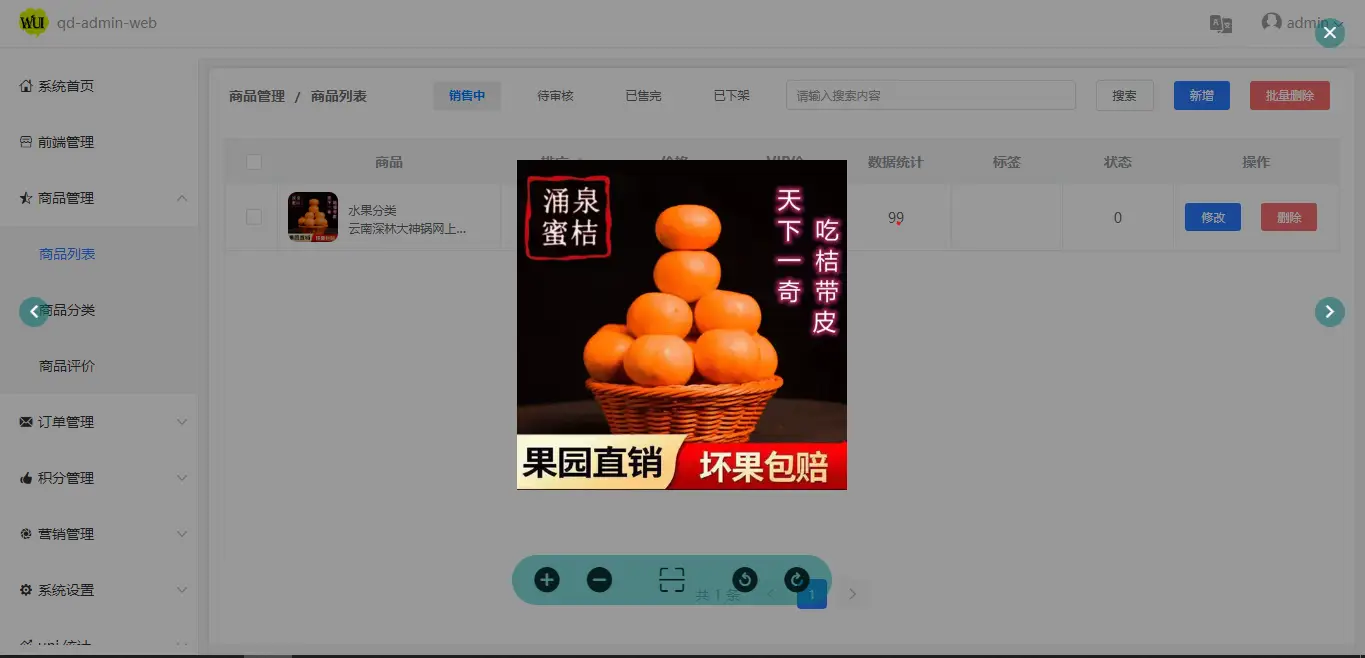This screenshot has height=658, width=1365.
Task: Show the previous preview image
Action: [34, 312]
